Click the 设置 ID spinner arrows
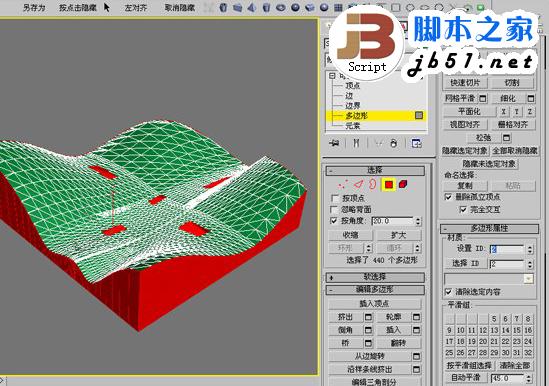Image resolution: width=549 pixels, height=386 pixels. pyautogui.click(x=530, y=249)
